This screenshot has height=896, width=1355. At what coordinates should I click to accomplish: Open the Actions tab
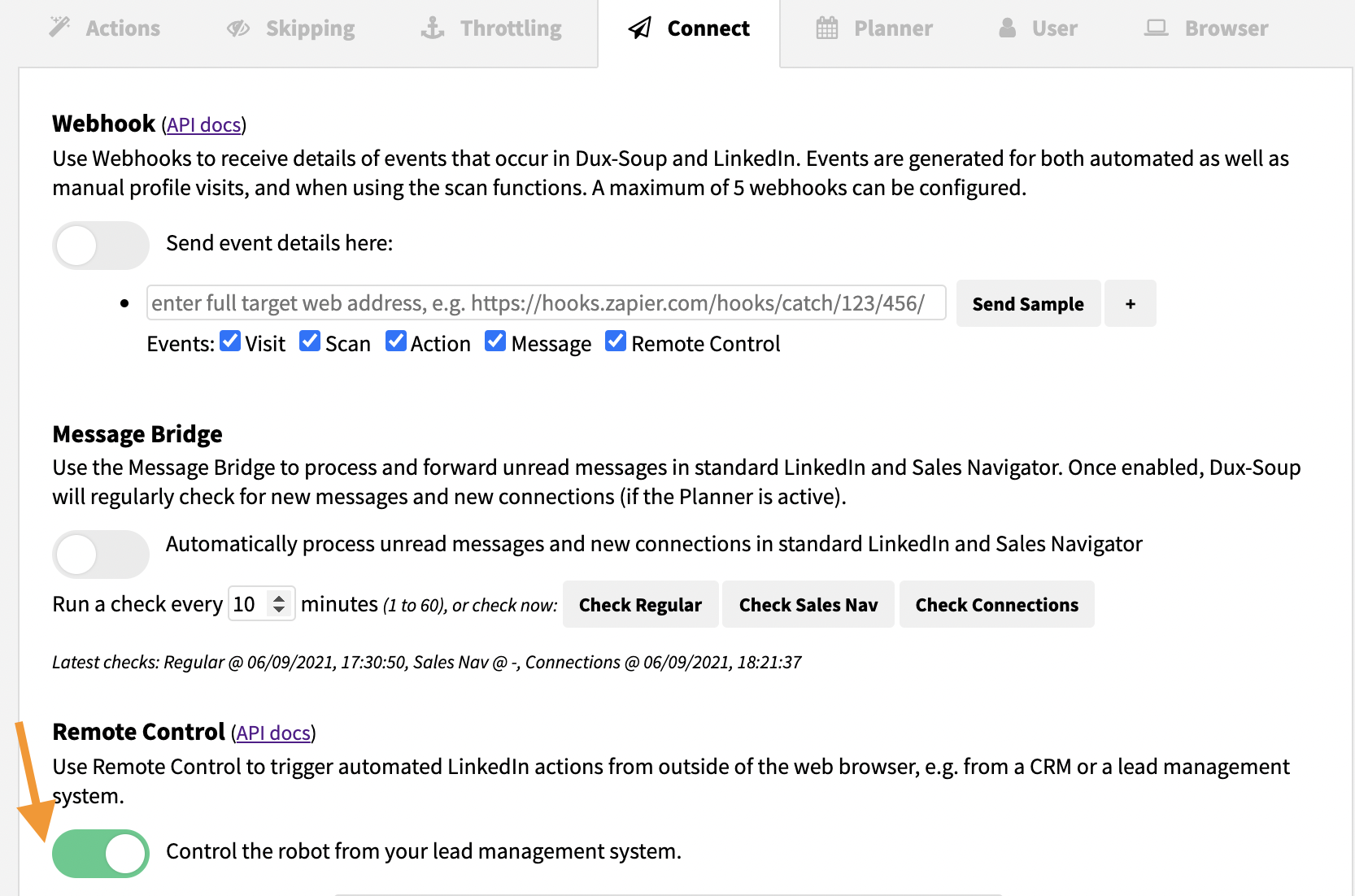(x=105, y=28)
